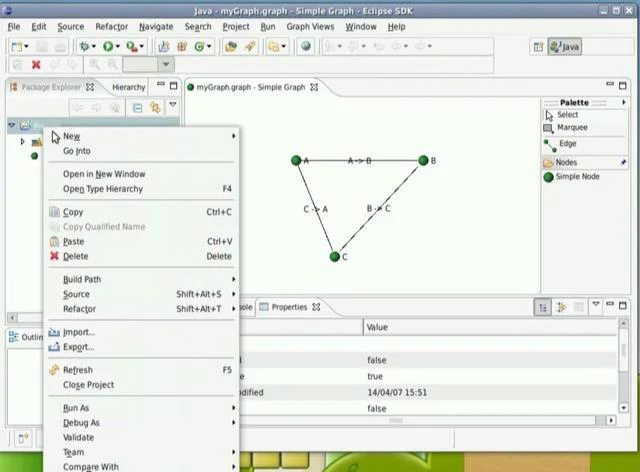The image size is (640, 472).
Task: Open the Window menu
Action: click(361, 27)
